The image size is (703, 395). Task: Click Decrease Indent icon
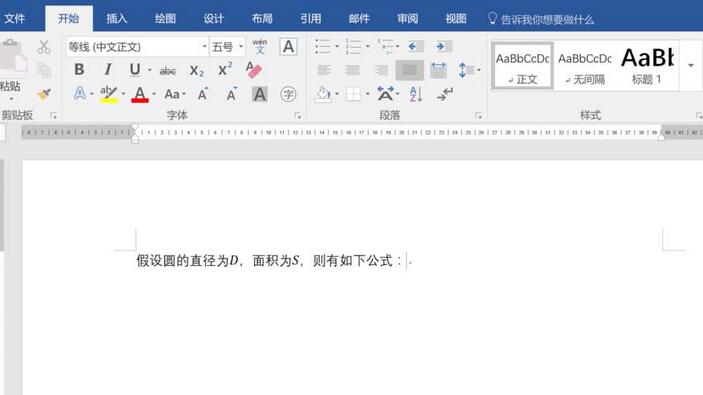pyautogui.click(x=416, y=47)
